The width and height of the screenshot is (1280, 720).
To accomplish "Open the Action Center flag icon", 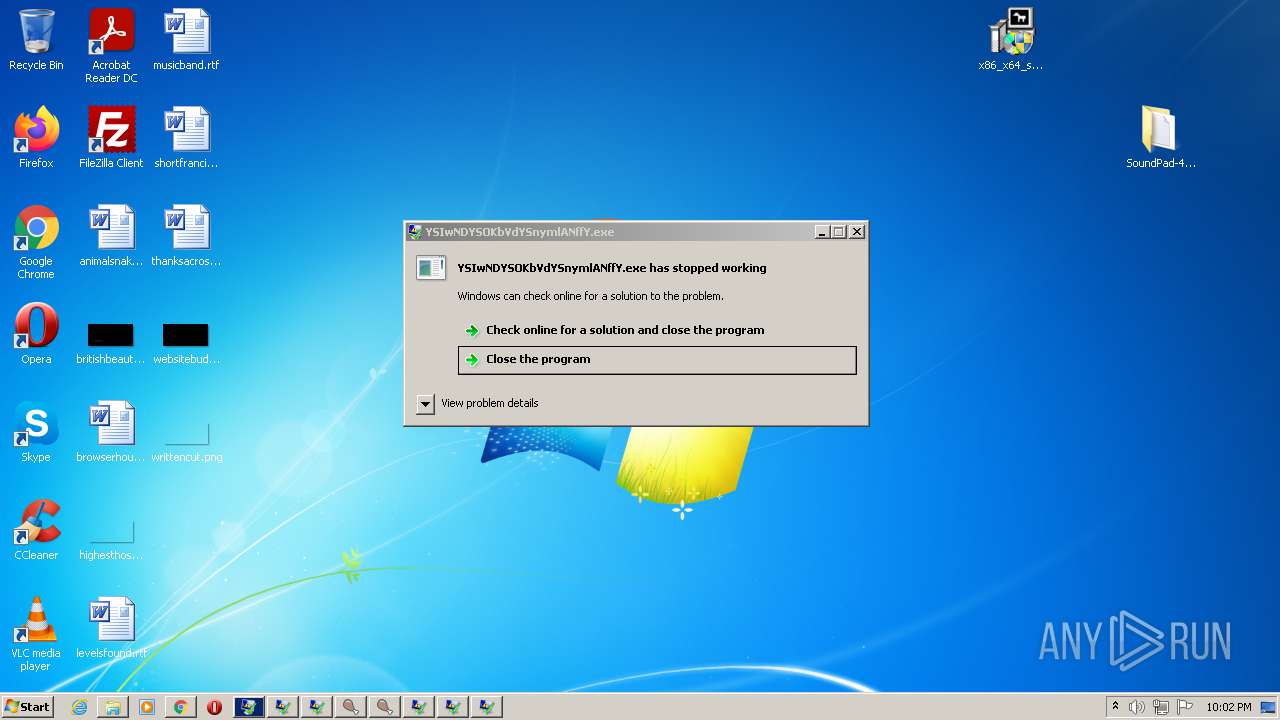I will click(1185, 707).
